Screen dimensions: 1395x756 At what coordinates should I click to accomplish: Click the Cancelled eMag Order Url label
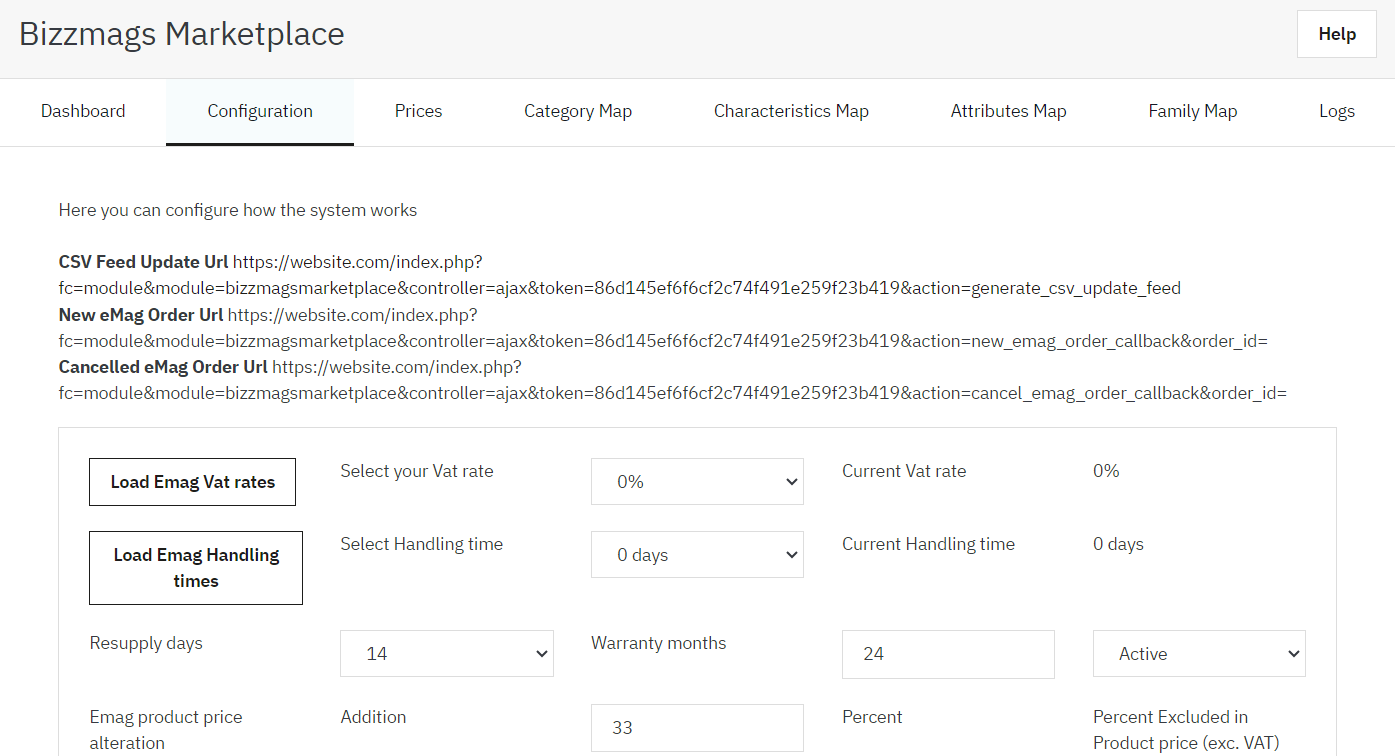163,367
